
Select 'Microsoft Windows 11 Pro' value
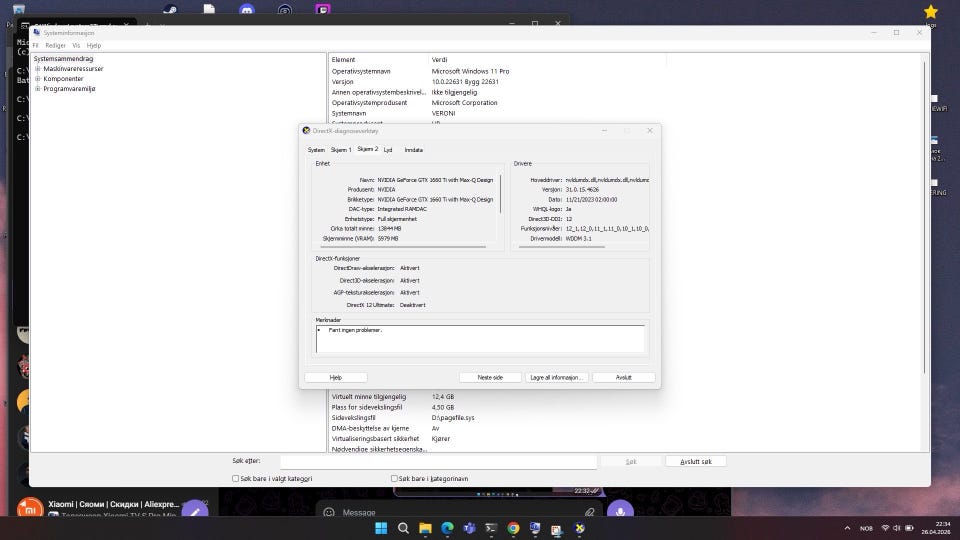pos(470,71)
